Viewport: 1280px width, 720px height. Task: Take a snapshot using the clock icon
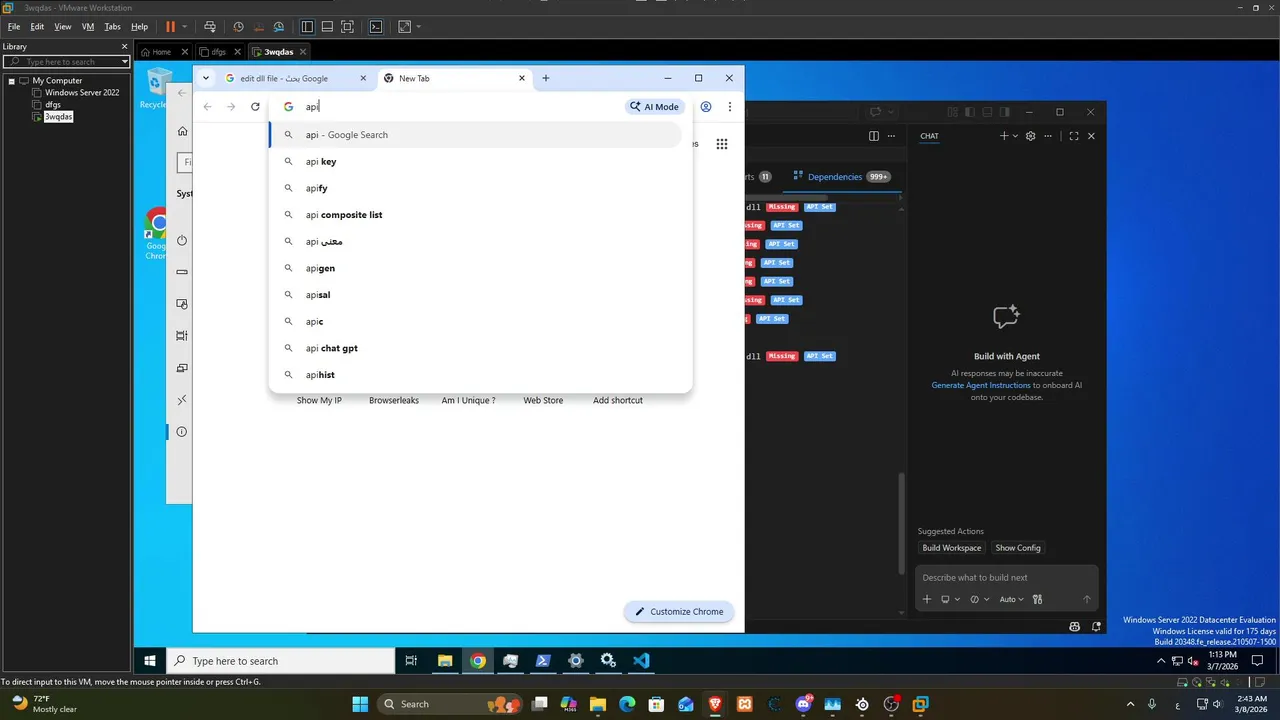(x=238, y=27)
